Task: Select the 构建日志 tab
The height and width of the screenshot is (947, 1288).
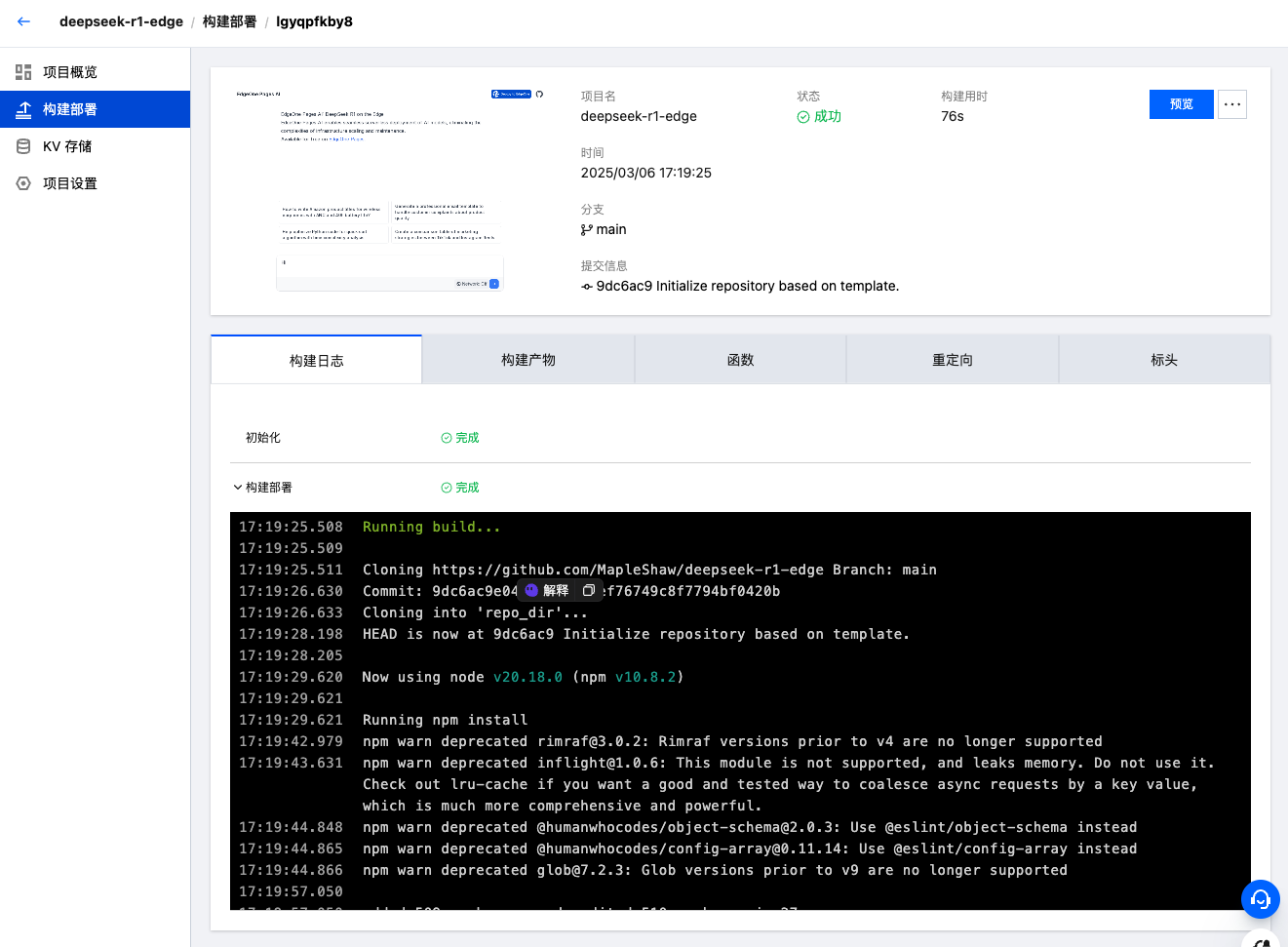Action: tap(316, 361)
